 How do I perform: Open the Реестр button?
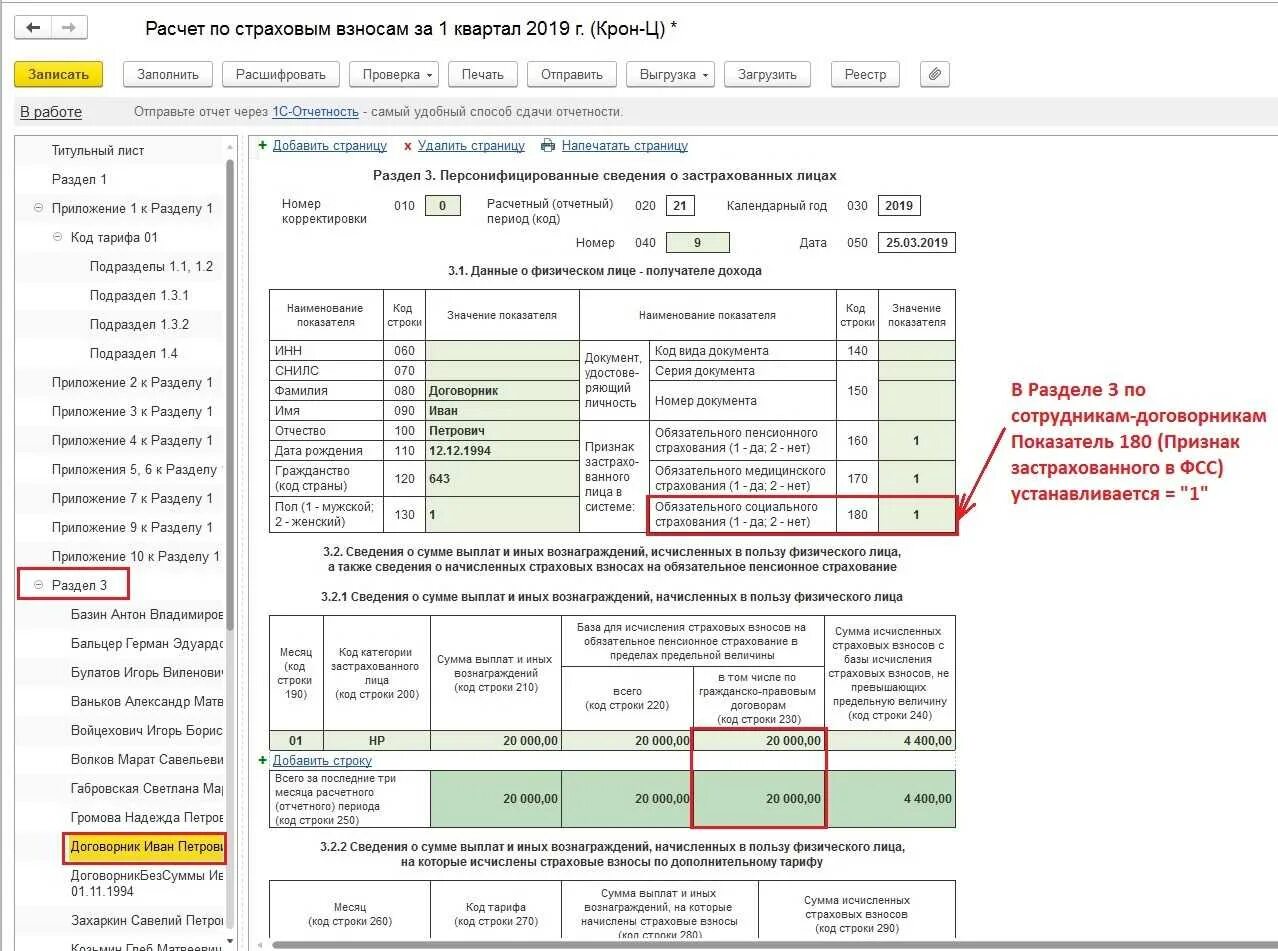tap(865, 74)
